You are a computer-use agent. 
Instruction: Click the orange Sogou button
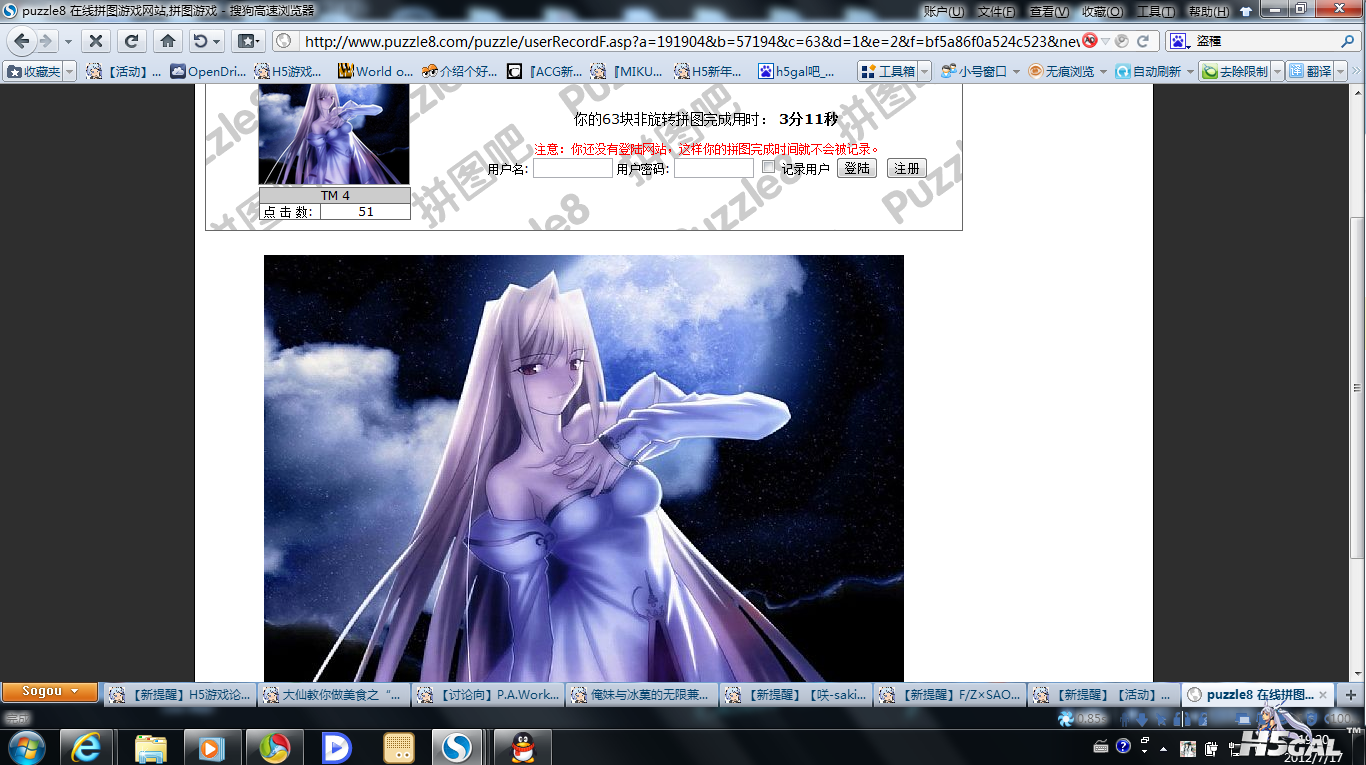50,692
